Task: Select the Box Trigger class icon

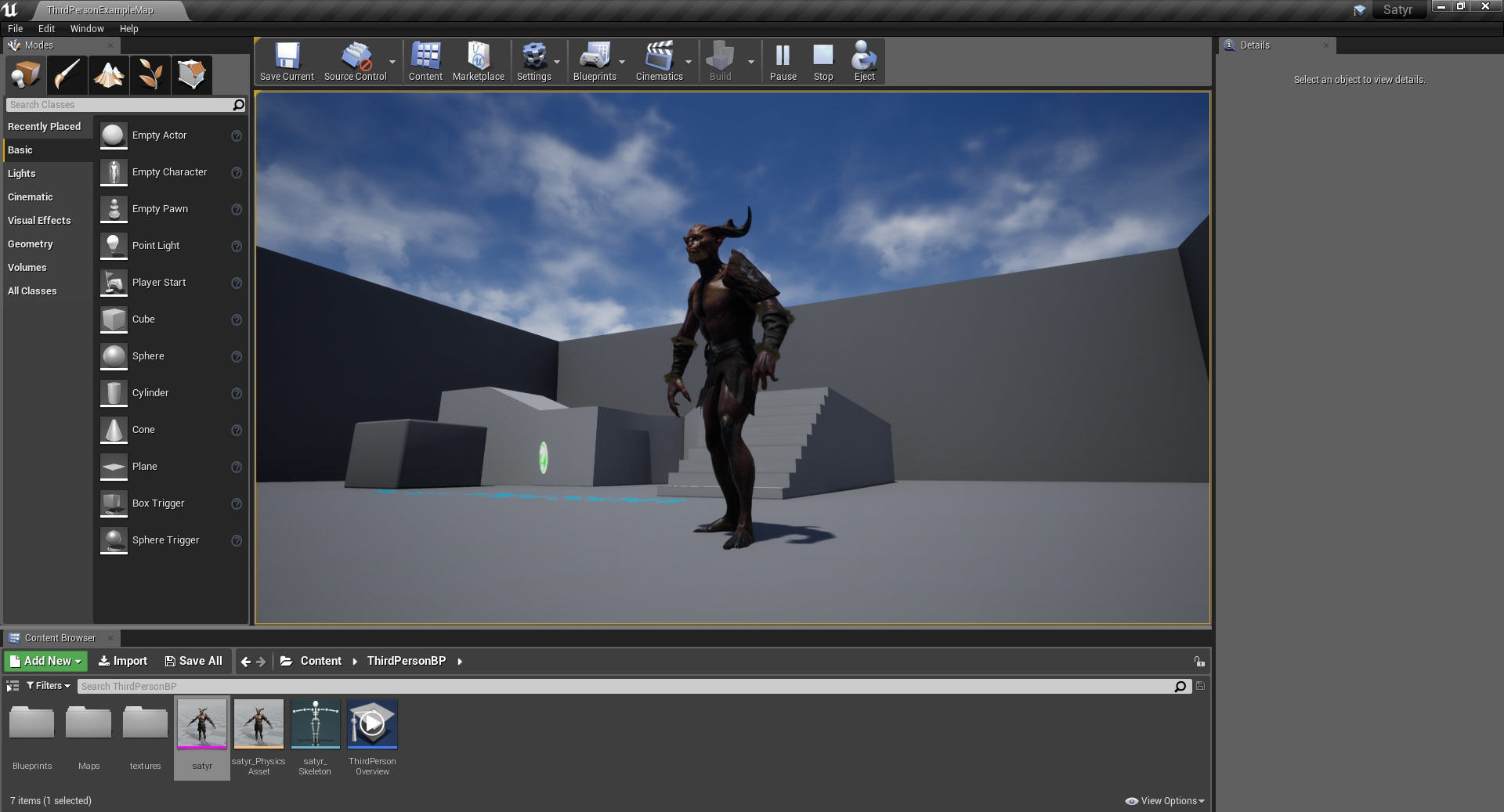Action: click(x=114, y=503)
